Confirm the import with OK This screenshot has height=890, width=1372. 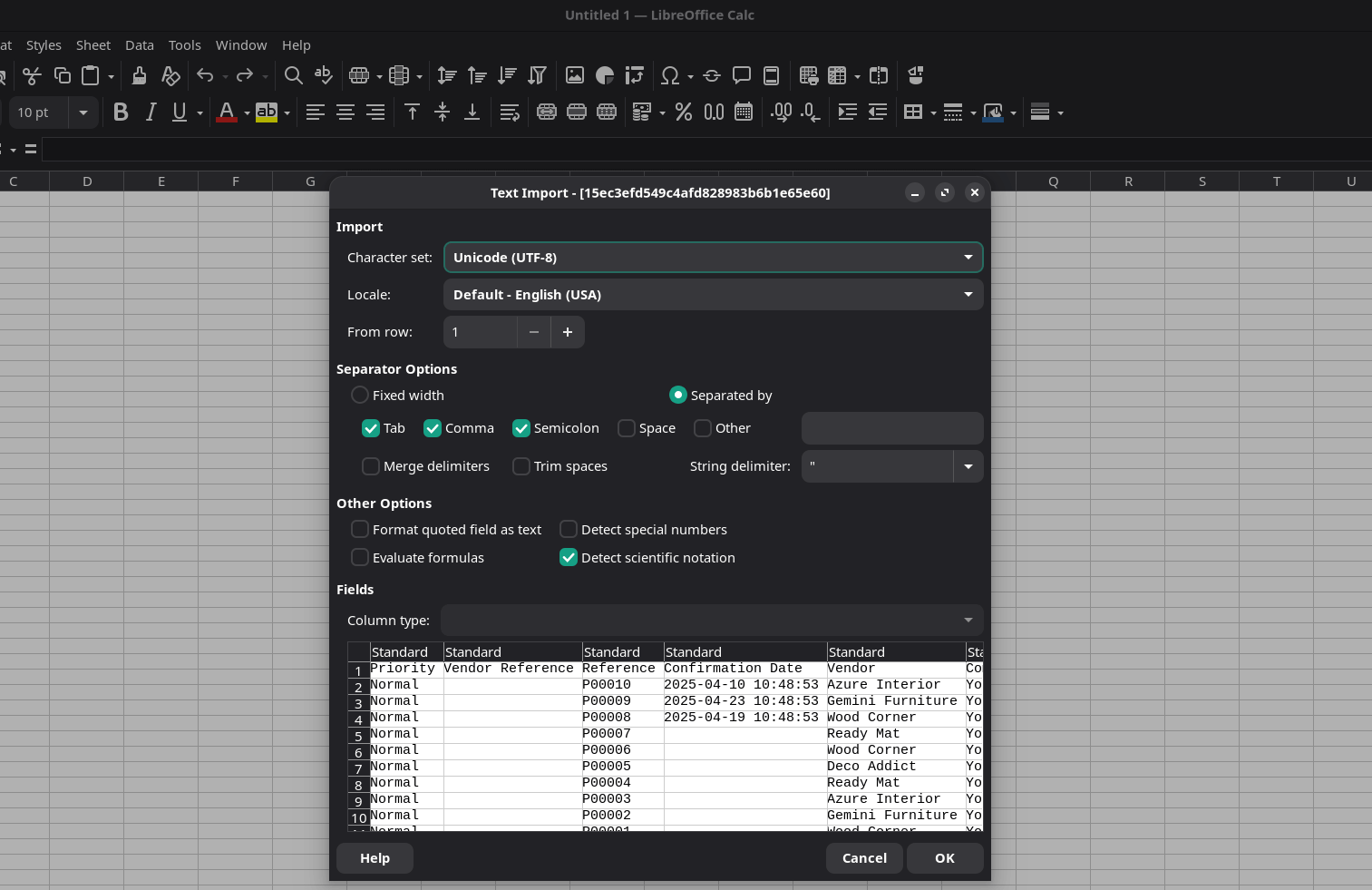[944, 857]
